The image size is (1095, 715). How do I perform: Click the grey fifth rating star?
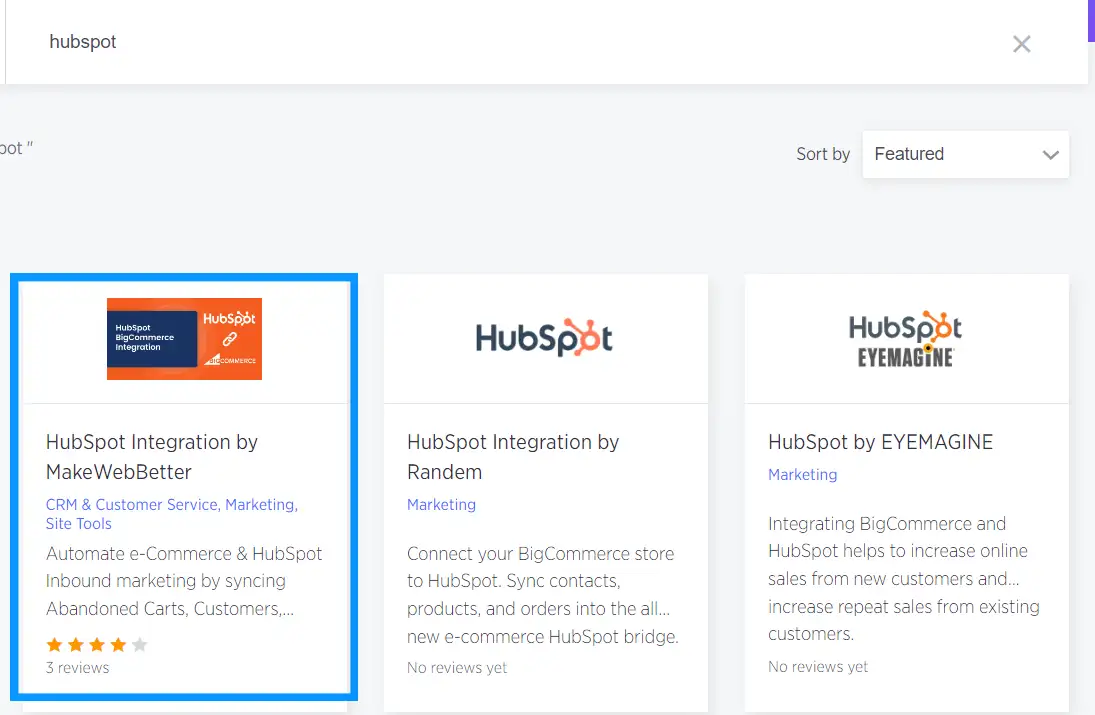coord(140,645)
